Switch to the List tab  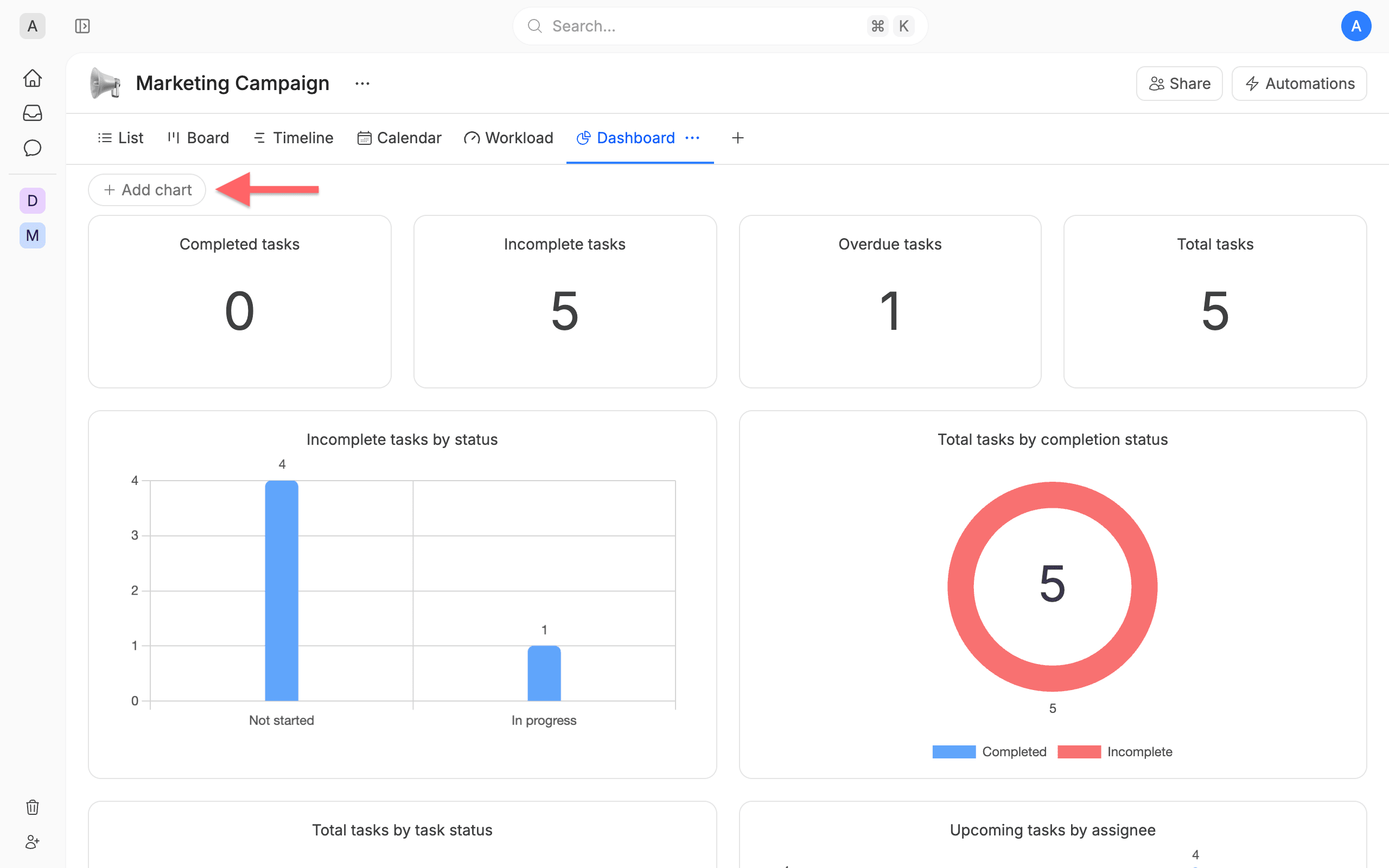[120, 138]
